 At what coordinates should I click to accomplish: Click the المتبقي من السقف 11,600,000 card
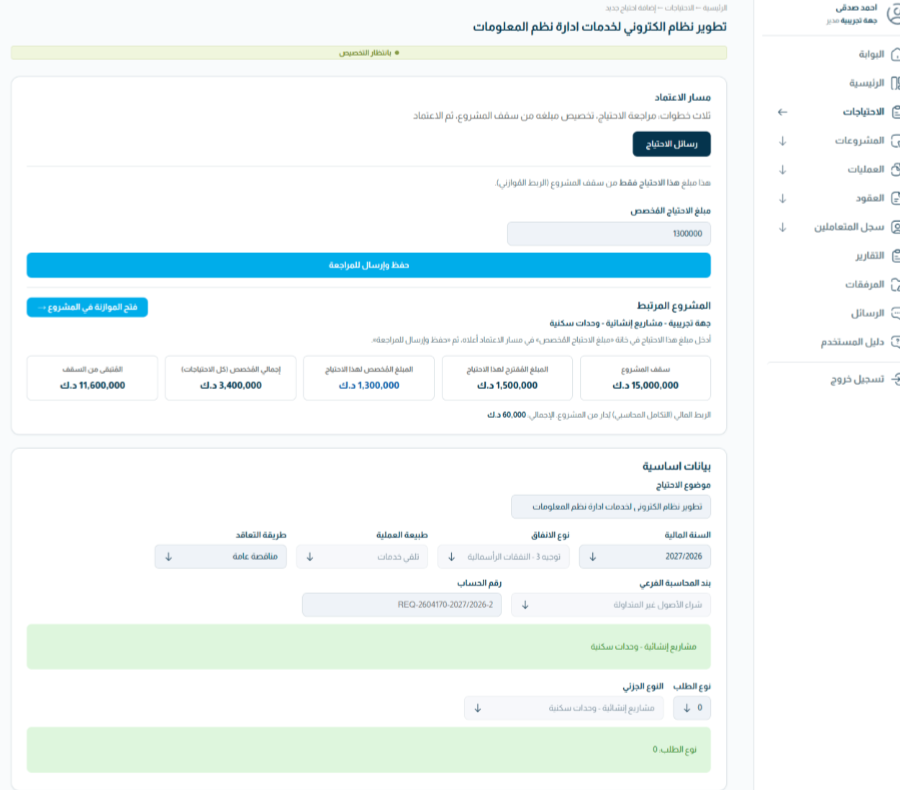coord(92,378)
